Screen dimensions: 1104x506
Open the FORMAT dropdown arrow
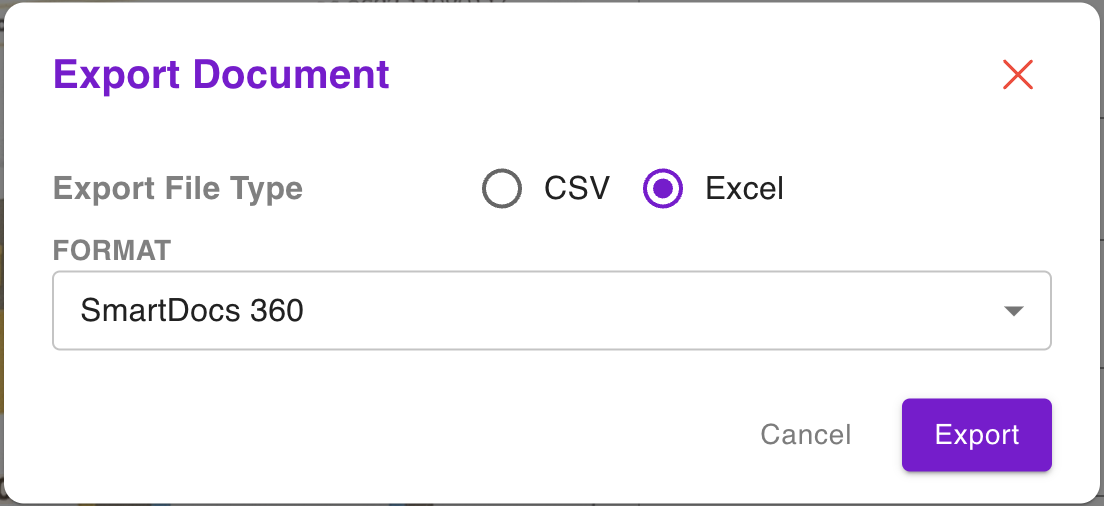(1013, 311)
